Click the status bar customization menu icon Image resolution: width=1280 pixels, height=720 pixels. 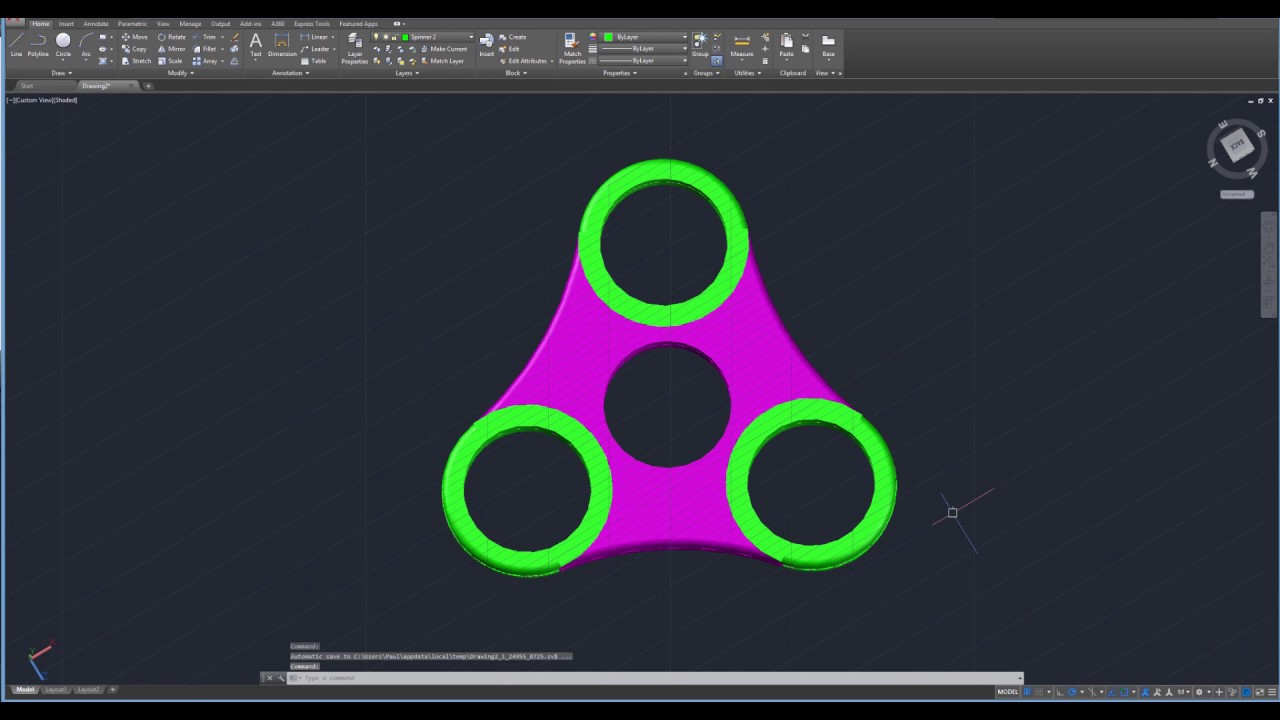coord(1272,692)
